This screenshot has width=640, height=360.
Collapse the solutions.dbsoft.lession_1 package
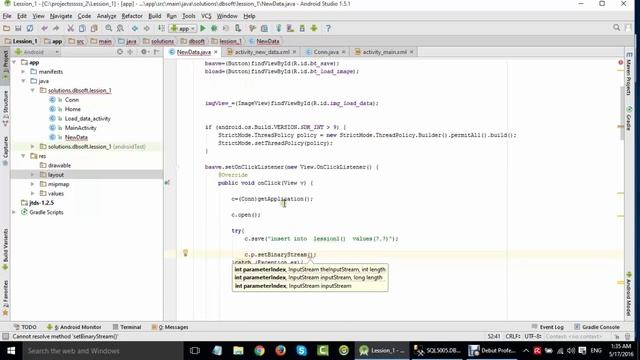[x=33, y=91]
